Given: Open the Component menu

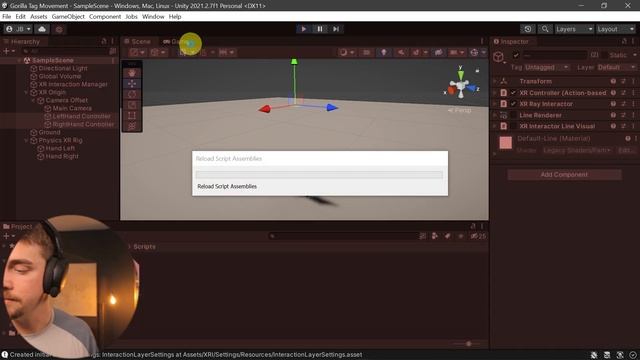Looking at the screenshot, I should tap(105, 17).
